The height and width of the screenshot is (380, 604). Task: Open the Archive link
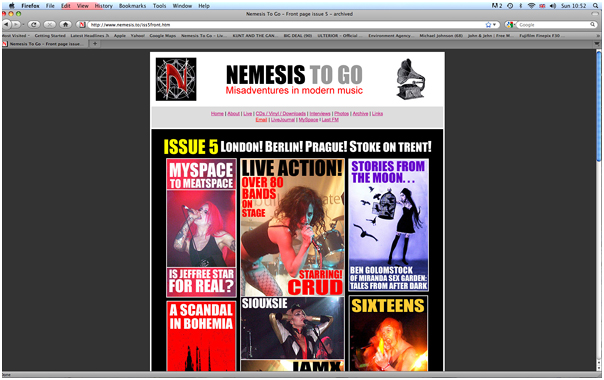coord(360,114)
